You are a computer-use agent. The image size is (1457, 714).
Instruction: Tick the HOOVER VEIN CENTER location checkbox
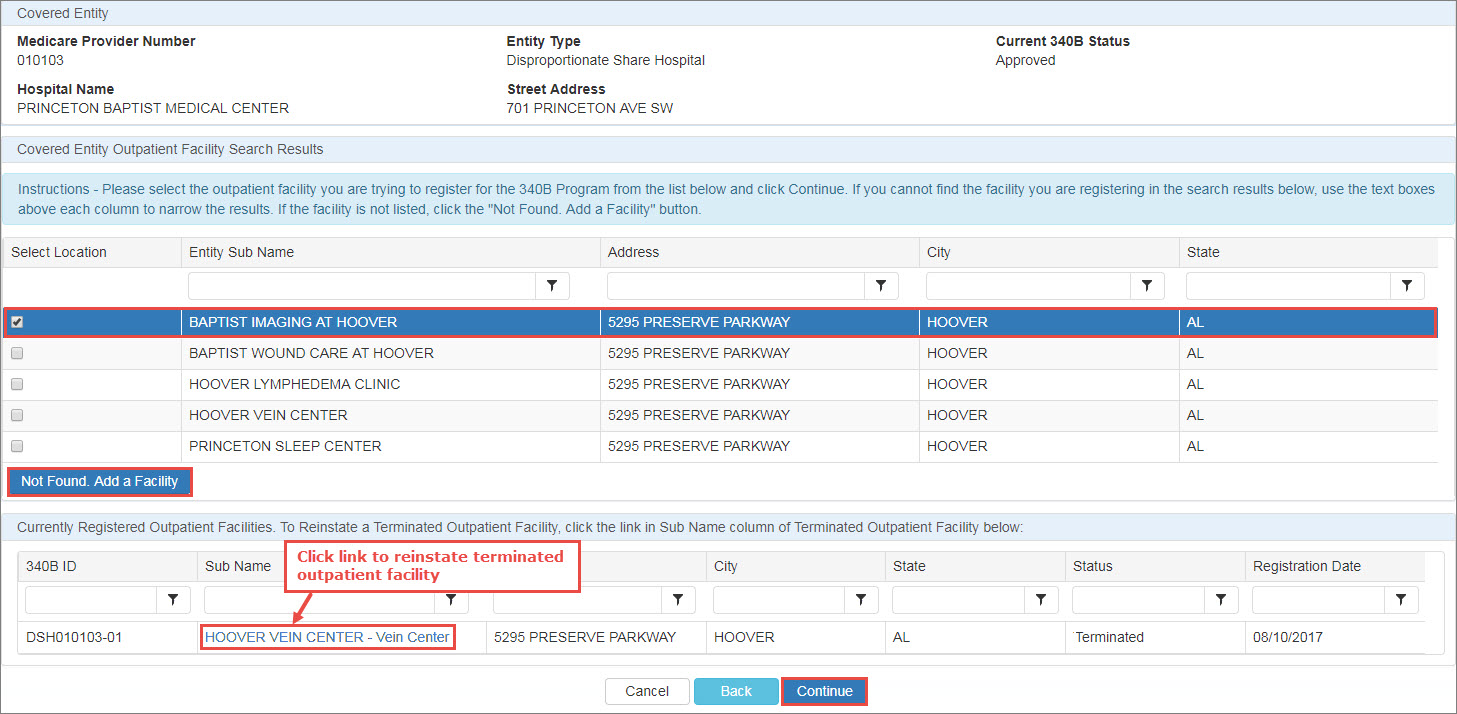pyautogui.click(x=17, y=415)
